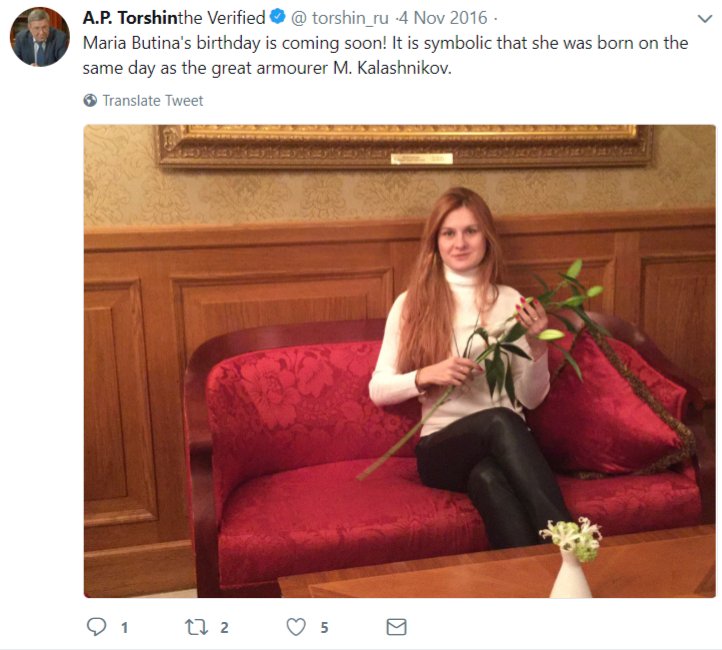
Task: Enlarge the attached photo of the red sofa
Action: coord(400,361)
